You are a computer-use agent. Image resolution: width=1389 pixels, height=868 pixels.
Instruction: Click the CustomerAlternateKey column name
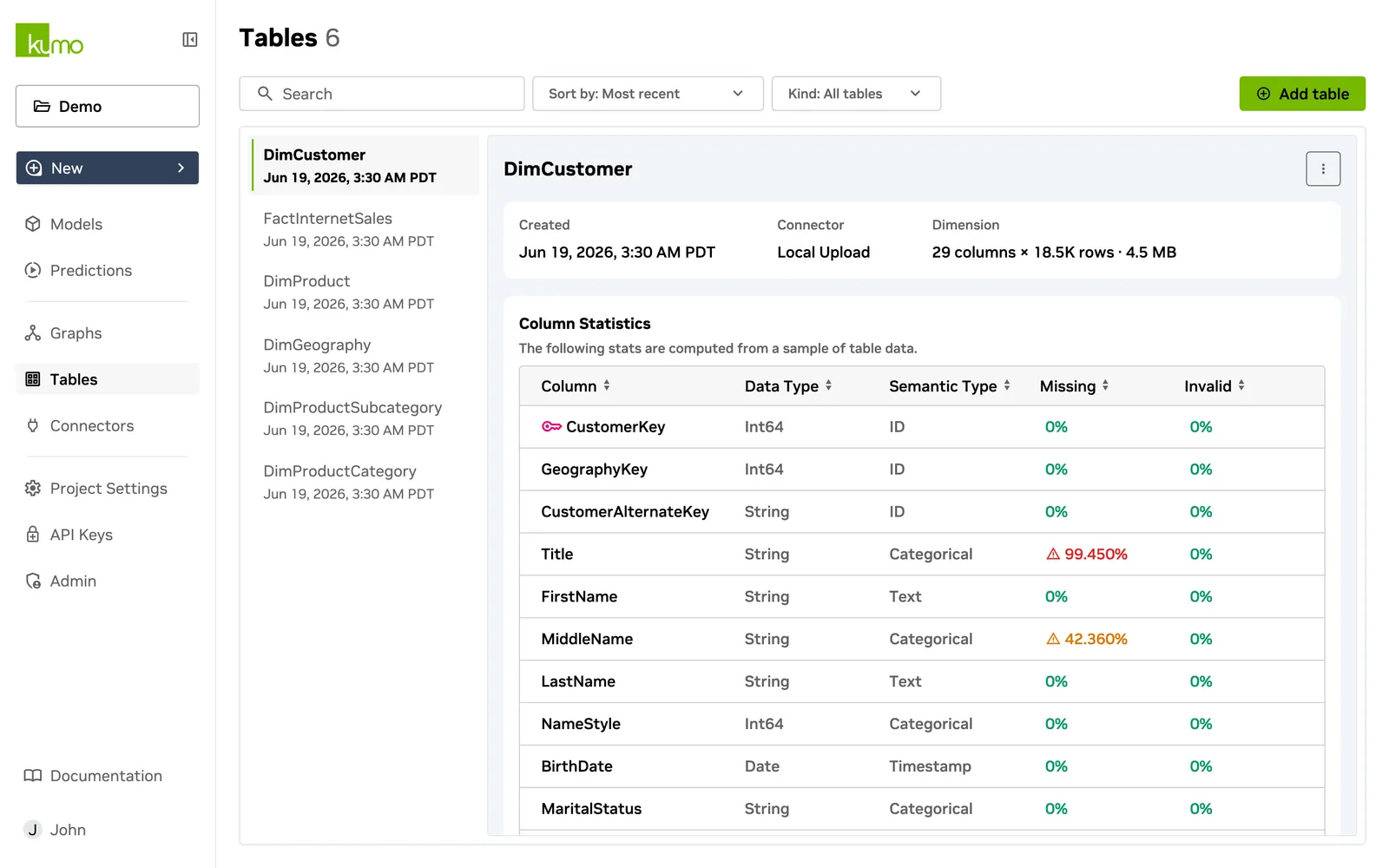[x=625, y=511]
